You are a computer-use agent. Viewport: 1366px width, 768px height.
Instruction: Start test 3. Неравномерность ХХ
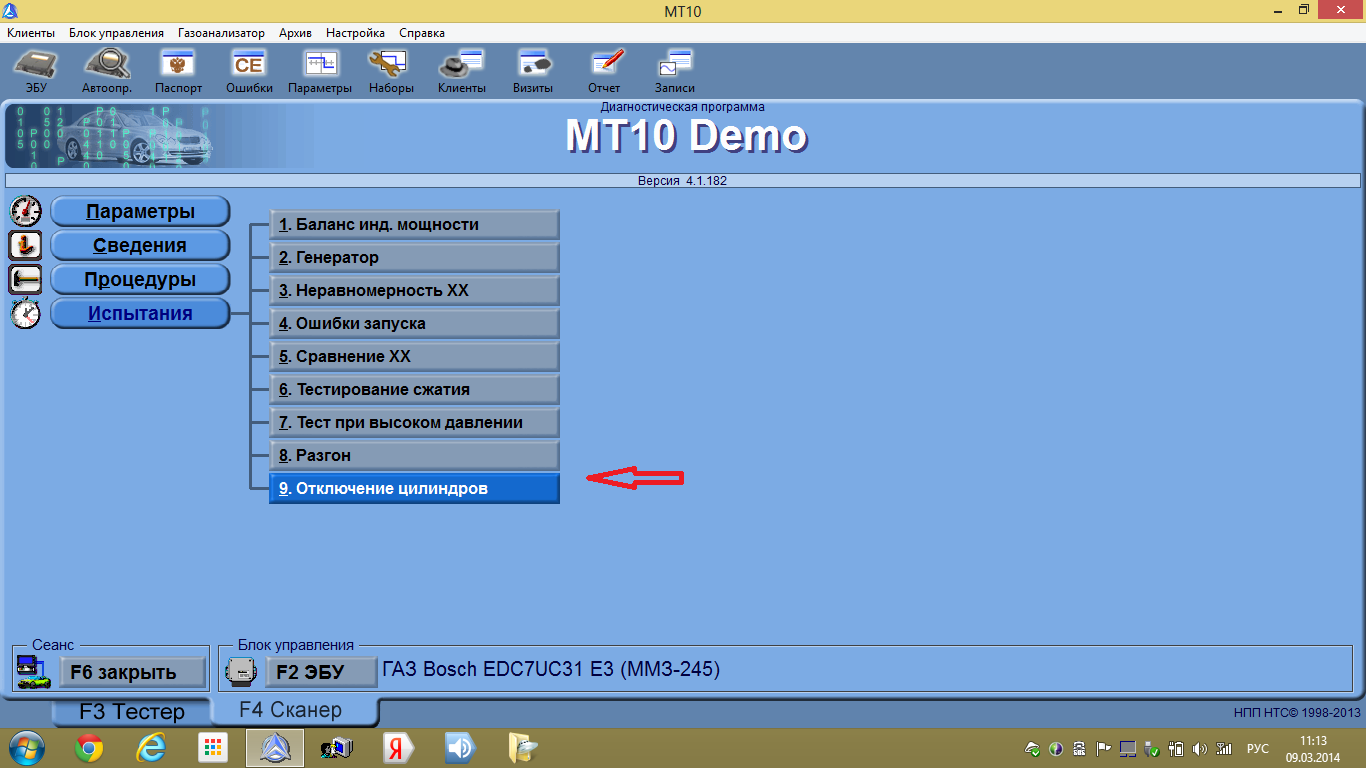pos(414,290)
